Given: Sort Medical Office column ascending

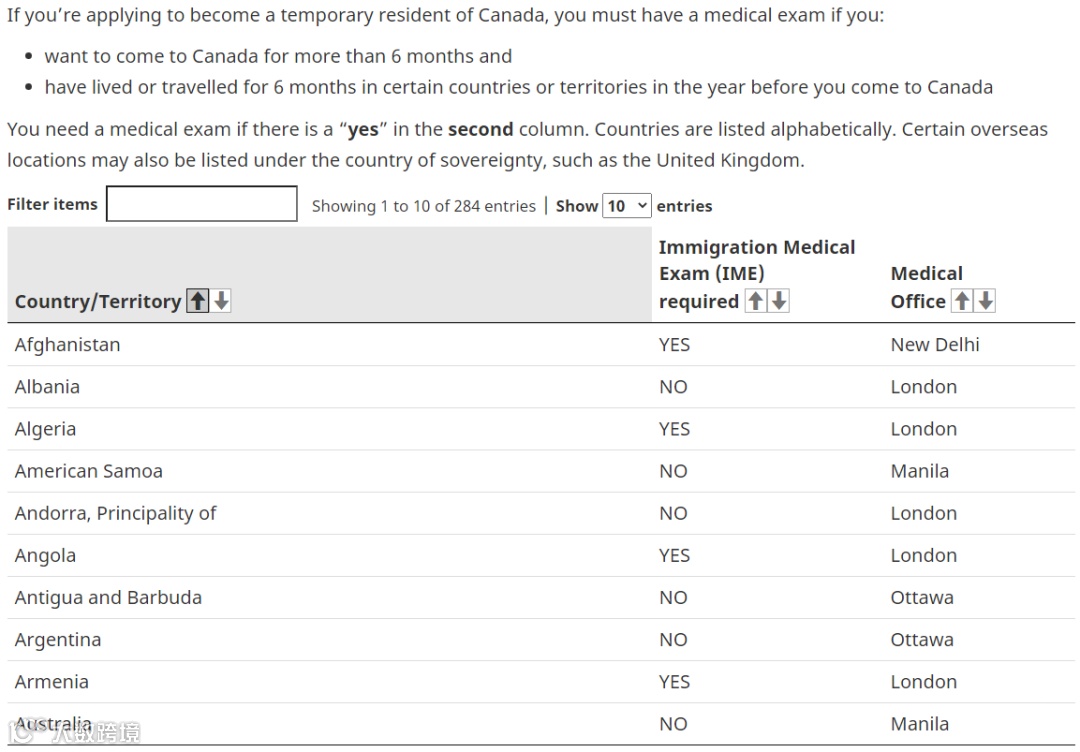Looking at the screenshot, I should tap(962, 301).
